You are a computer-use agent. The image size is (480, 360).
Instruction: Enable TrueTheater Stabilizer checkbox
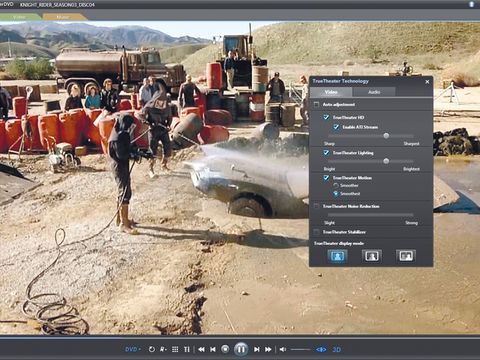316,232
